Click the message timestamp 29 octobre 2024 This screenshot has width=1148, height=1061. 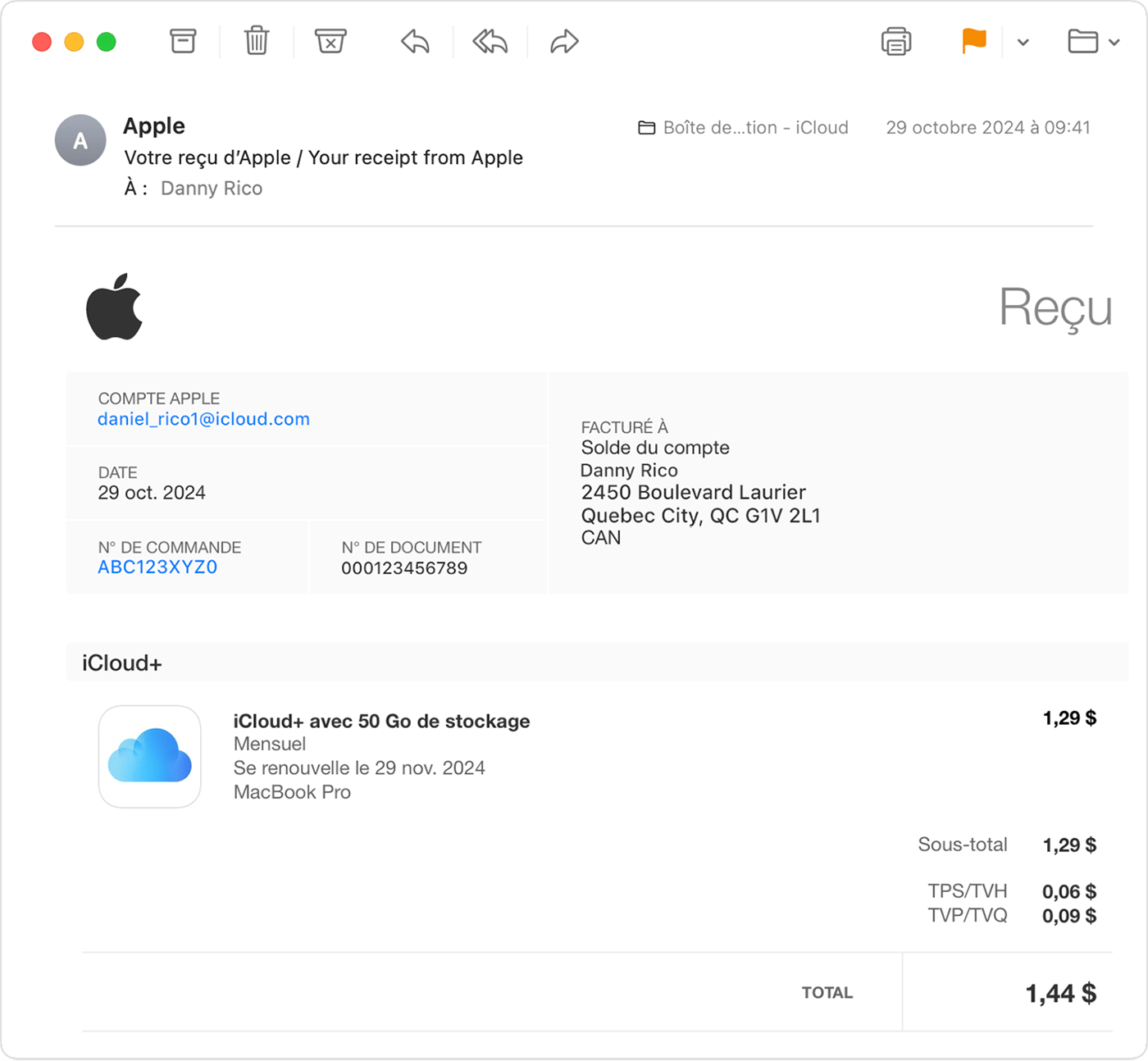[986, 127]
